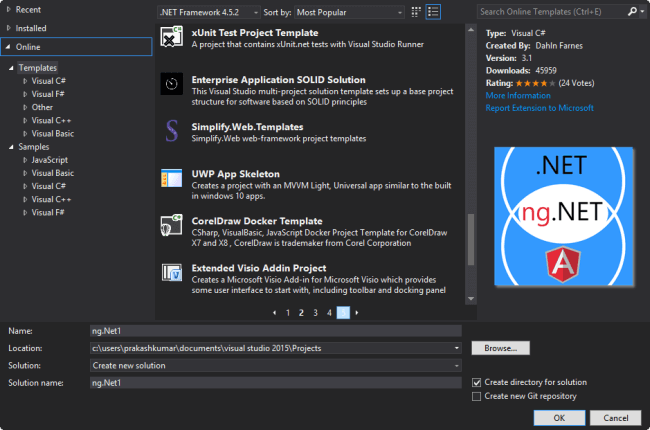Viewport: 650px width, 430px height.
Task: Go to previous results page arrow
Action: (274, 313)
